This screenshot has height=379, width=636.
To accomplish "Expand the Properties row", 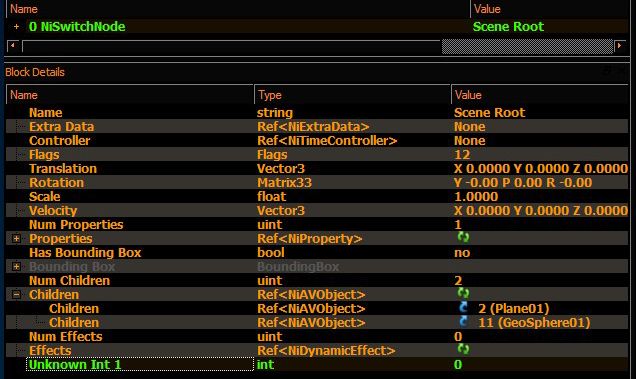I will click(16, 239).
